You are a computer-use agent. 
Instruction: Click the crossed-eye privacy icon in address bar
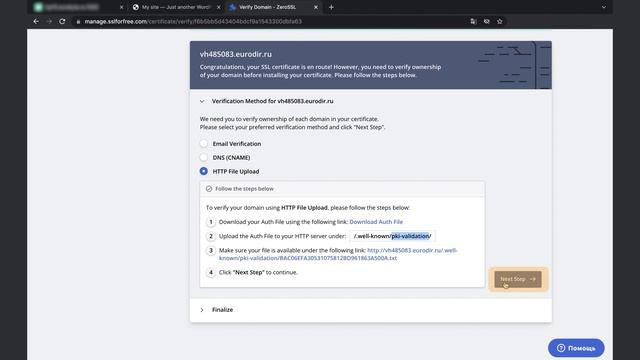(487, 21)
